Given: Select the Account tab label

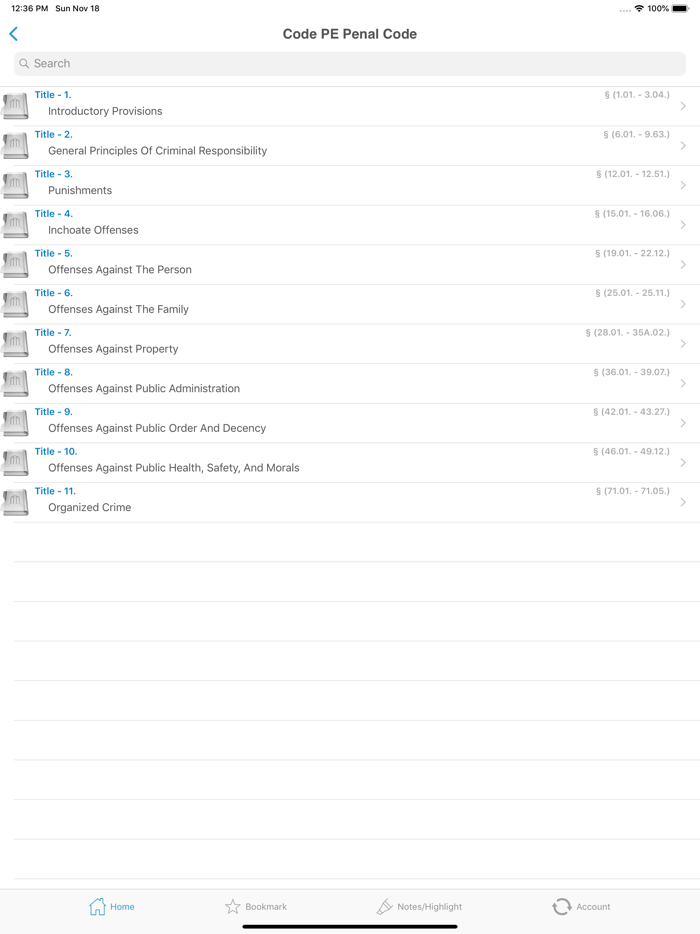Looking at the screenshot, I should pos(593,907).
